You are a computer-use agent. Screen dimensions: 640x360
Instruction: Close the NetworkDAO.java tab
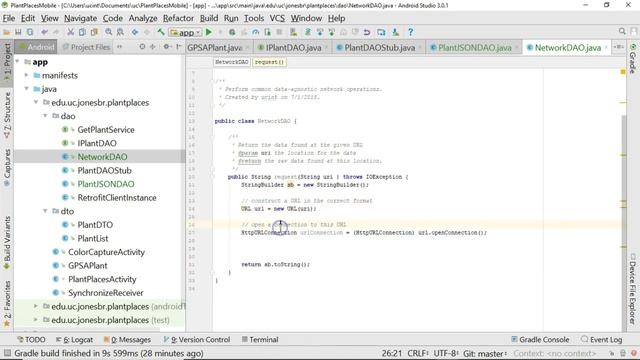[x=606, y=48]
